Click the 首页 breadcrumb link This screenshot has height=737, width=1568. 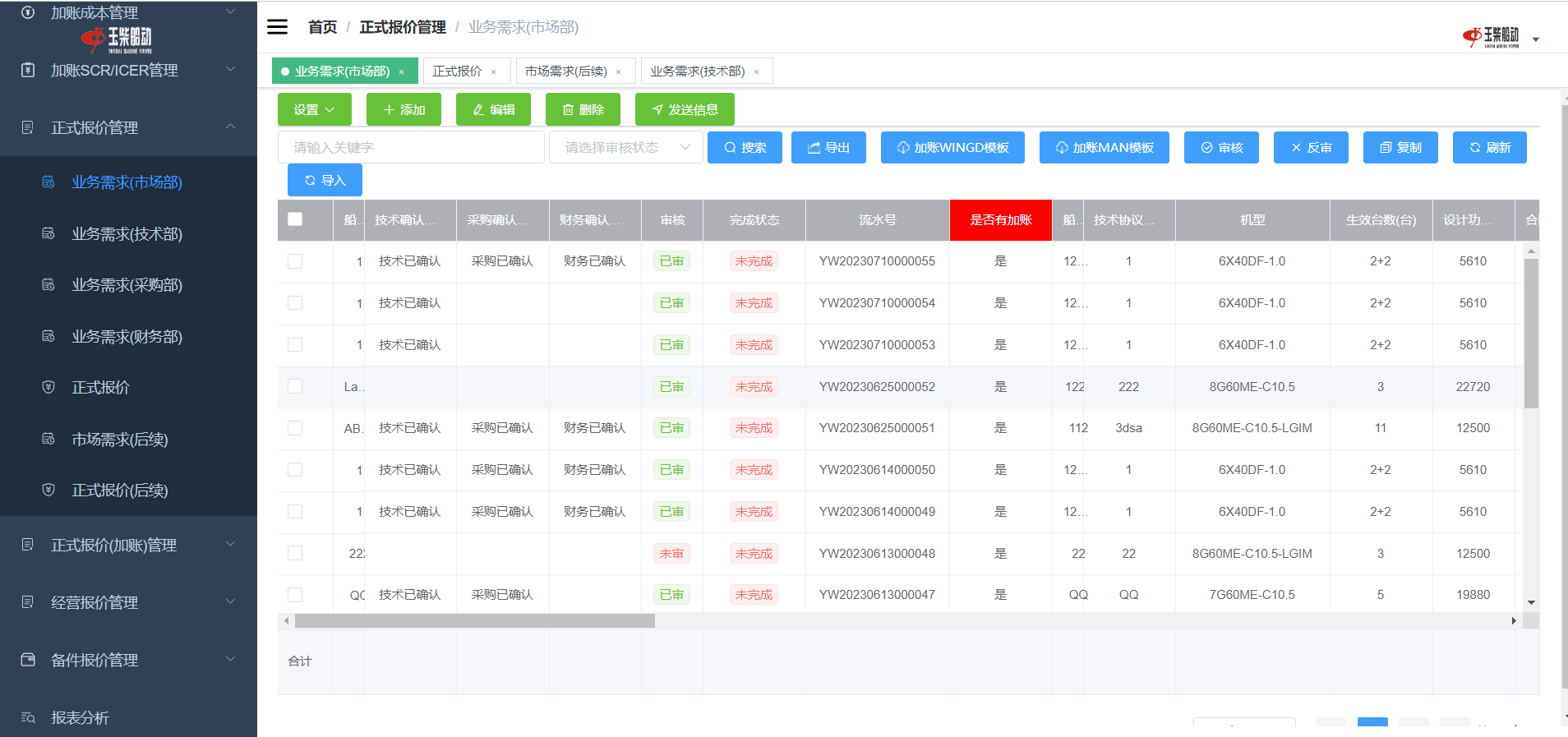click(x=322, y=27)
